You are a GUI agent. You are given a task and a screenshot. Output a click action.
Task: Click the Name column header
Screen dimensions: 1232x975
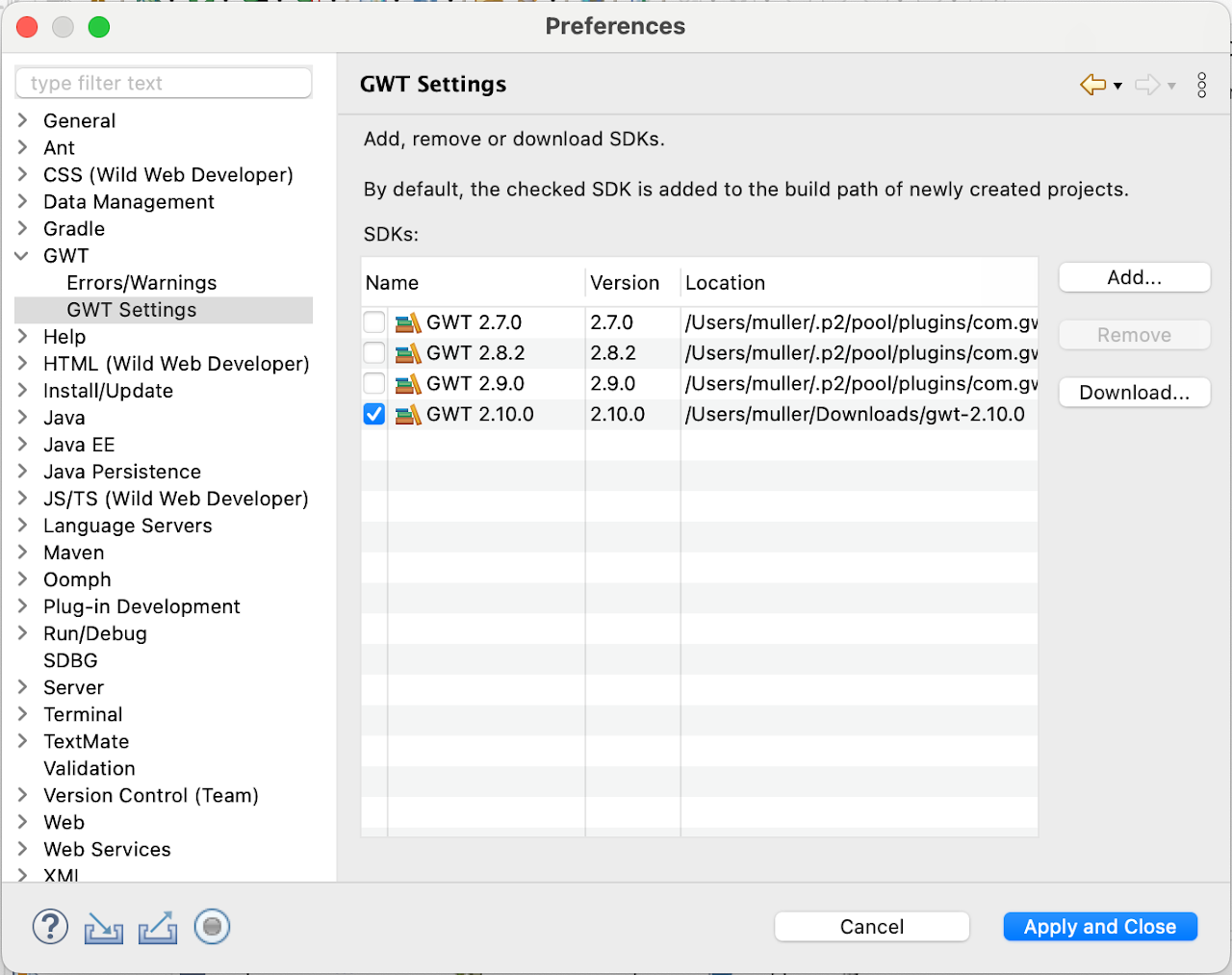474,283
